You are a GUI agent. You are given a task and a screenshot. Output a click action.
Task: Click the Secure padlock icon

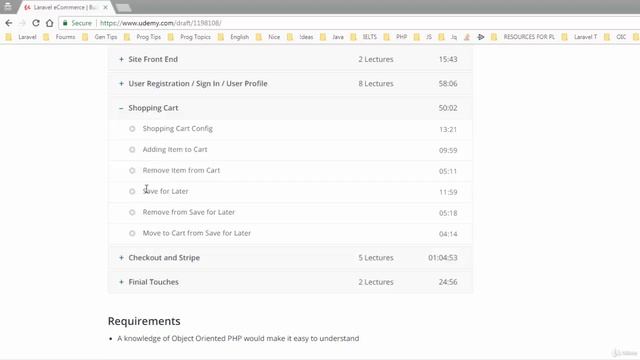65,23
